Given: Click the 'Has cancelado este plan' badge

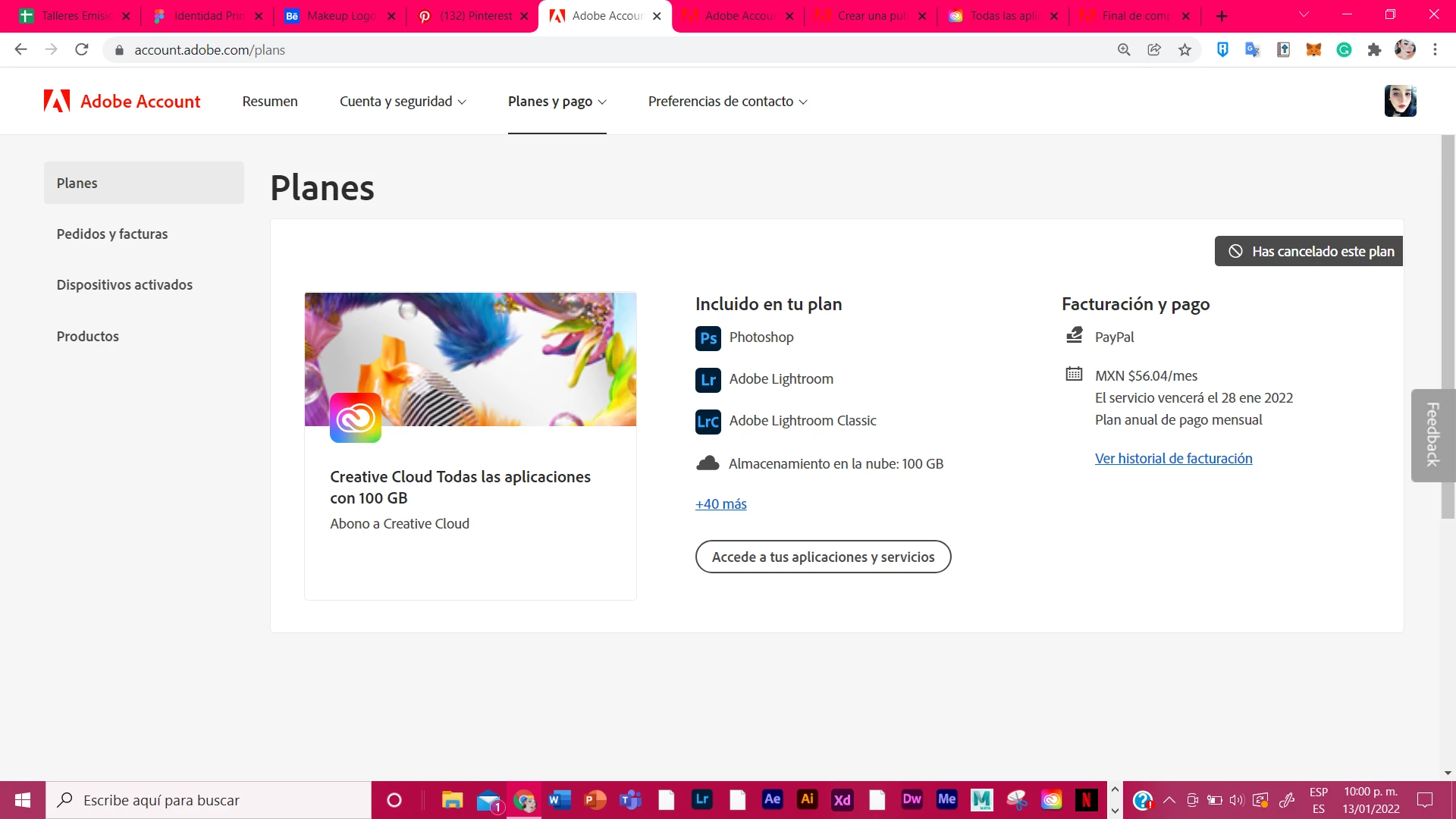Looking at the screenshot, I should pyautogui.click(x=1309, y=251).
